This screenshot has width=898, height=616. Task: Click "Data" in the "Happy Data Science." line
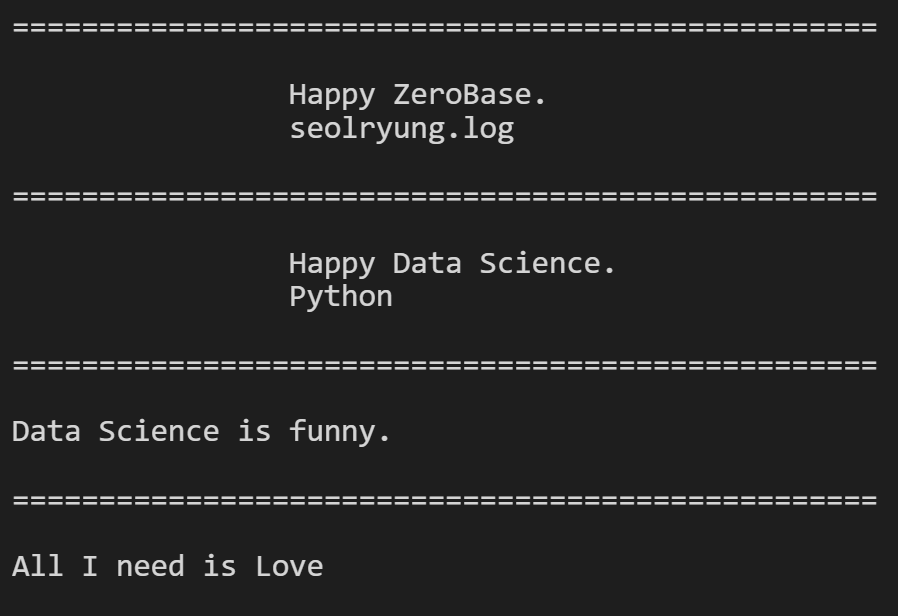click(x=427, y=264)
